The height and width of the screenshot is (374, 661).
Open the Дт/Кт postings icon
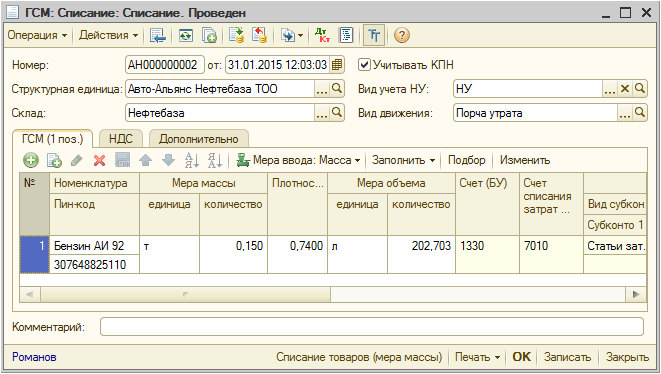tap(322, 35)
